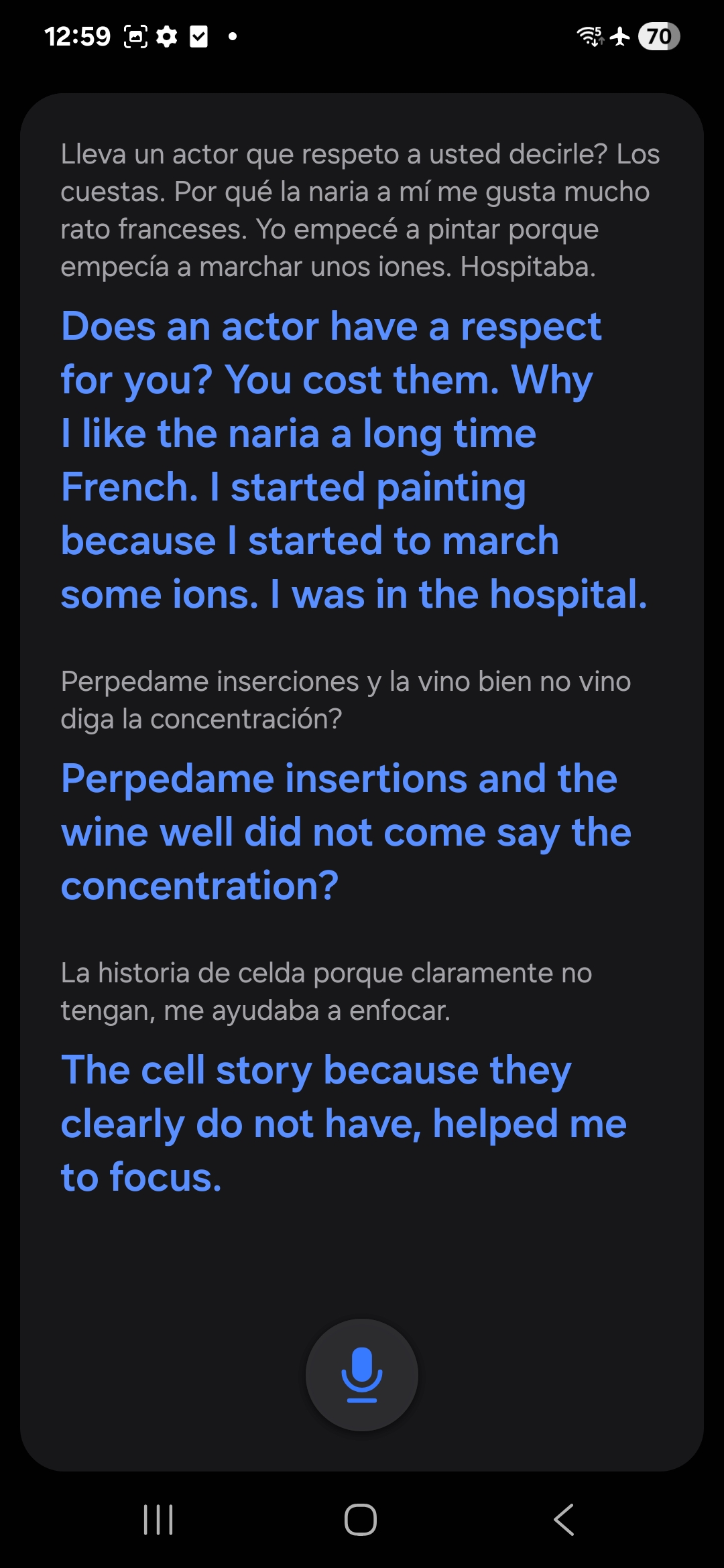Screen dimensions: 724x1568
Task: Tap the home navigation button
Action: [x=361, y=1519]
